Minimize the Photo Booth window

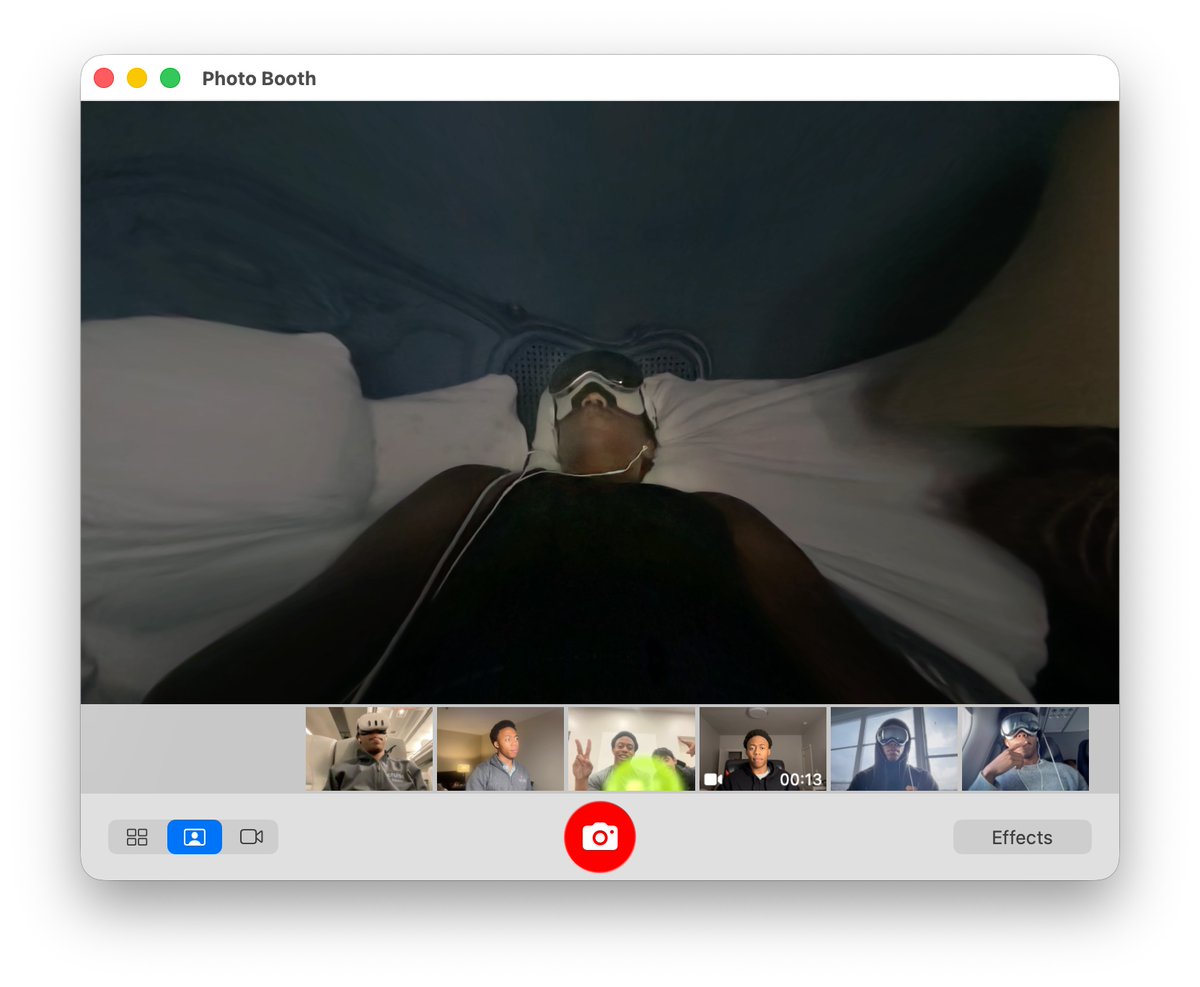point(137,78)
